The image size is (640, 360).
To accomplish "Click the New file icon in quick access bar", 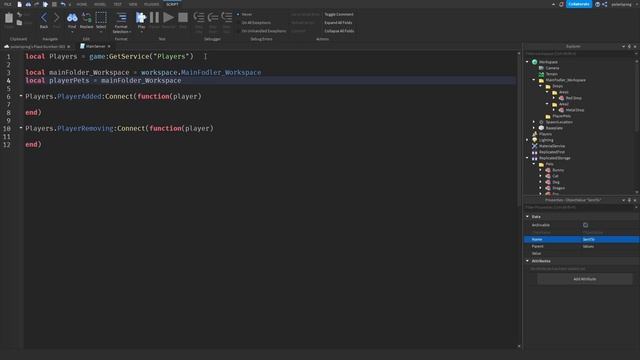I will pyautogui.click(x=19, y=4).
